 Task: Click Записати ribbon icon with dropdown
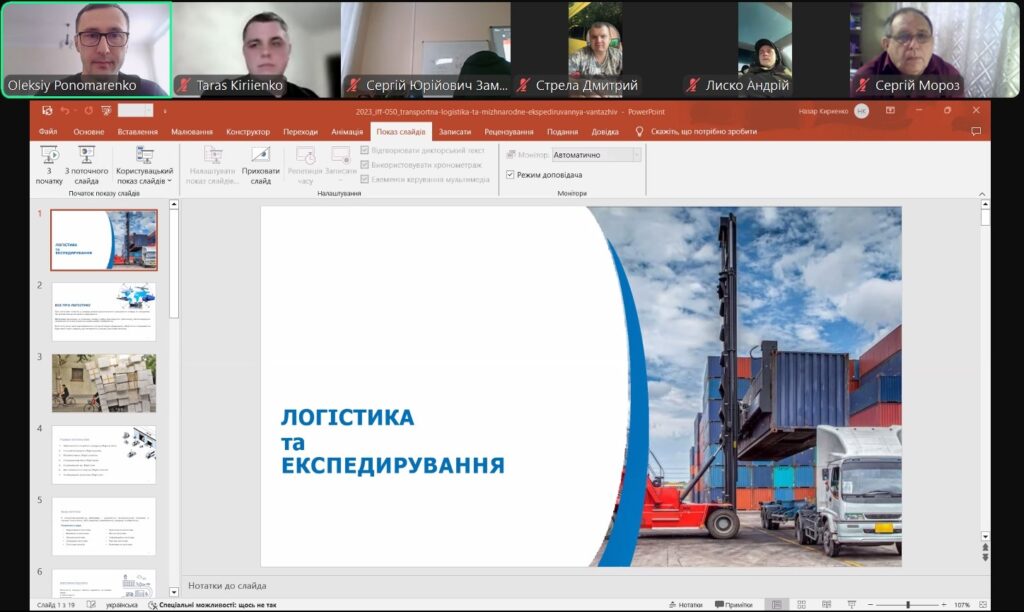[340, 165]
